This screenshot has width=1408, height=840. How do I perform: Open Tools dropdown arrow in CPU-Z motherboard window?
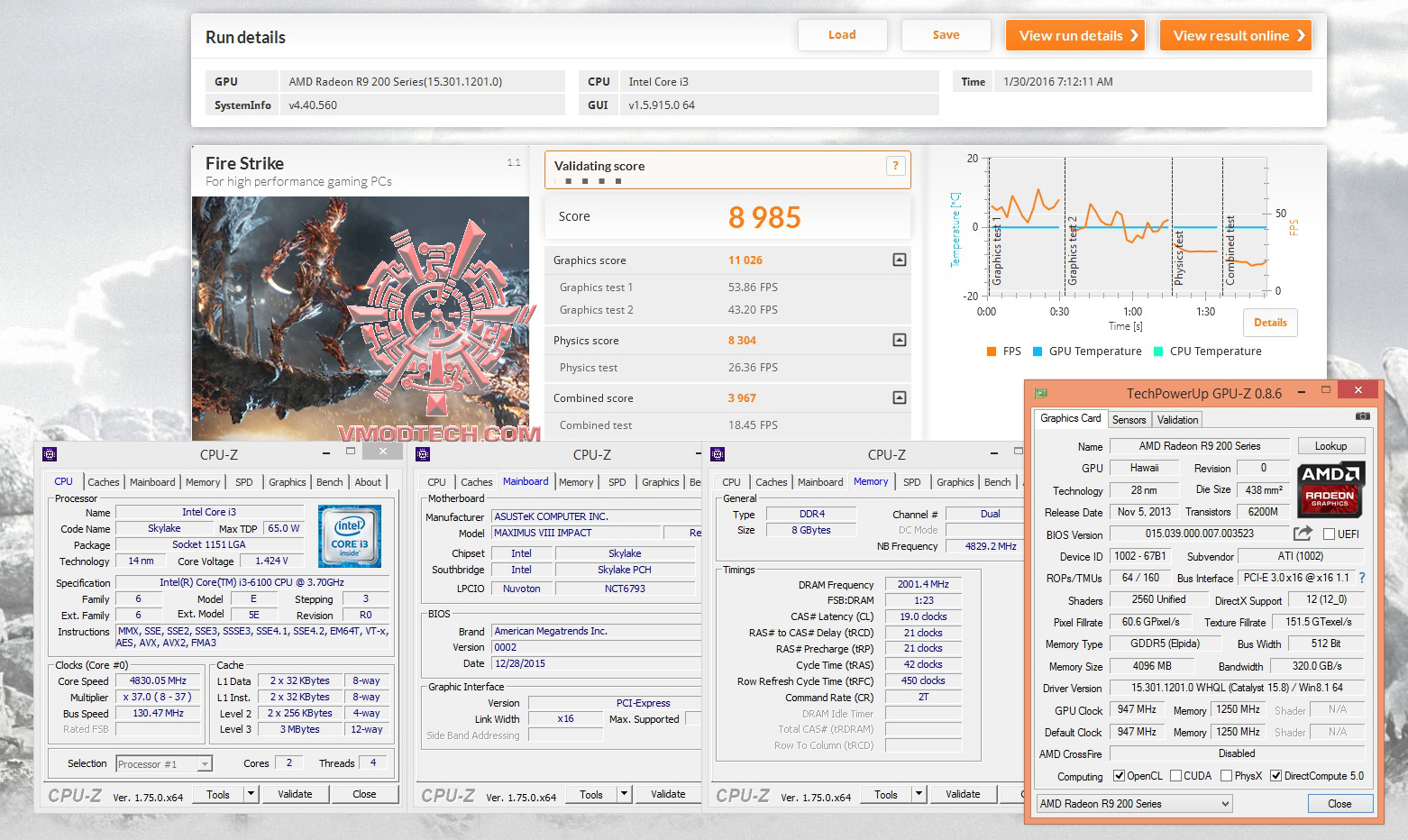click(x=624, y=794)
